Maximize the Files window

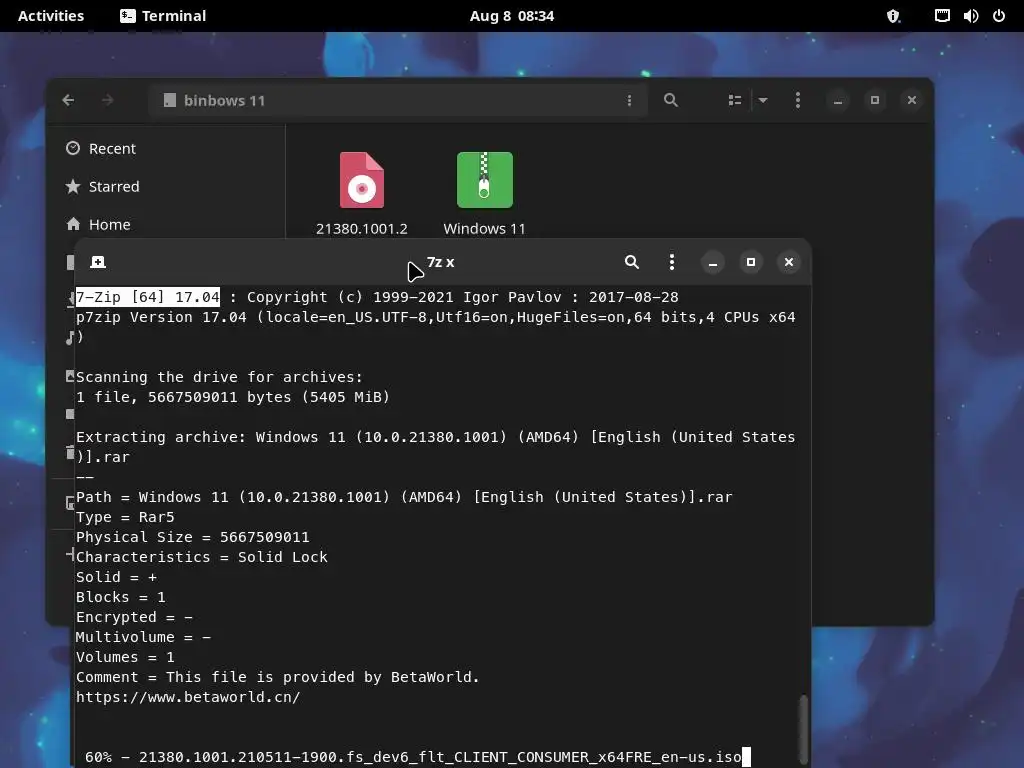[875, 100]
